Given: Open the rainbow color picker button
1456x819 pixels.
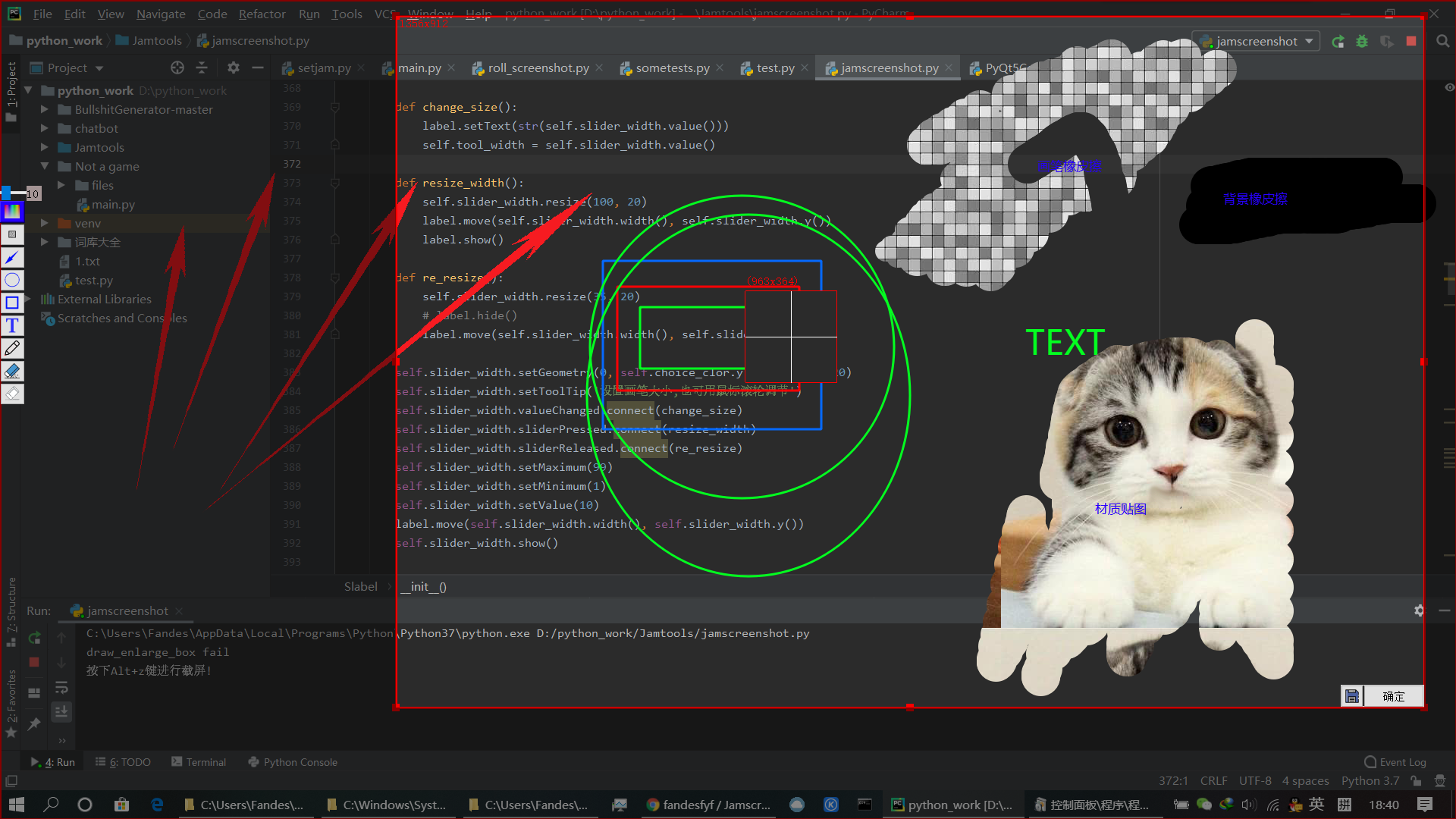Looking at the screenshot, I should tap(12, 212).
